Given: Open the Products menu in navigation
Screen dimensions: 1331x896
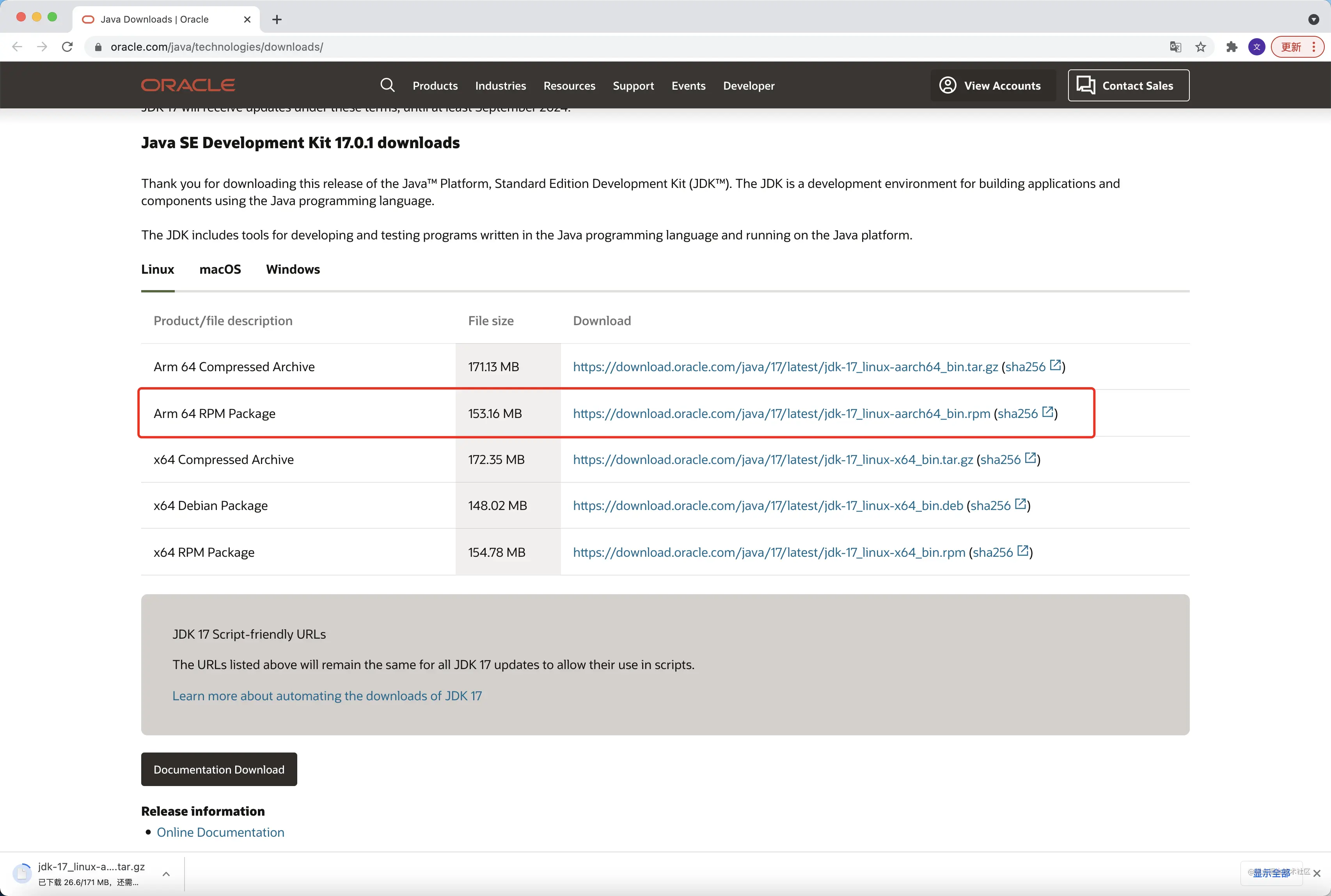Looking at the screenshot, I should (435, 86).
